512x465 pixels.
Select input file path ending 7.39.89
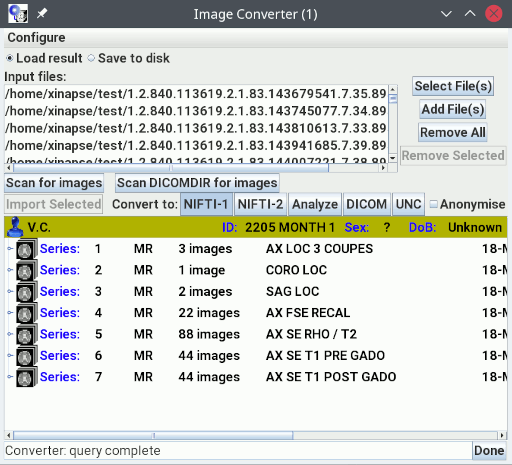pos(196,146)
